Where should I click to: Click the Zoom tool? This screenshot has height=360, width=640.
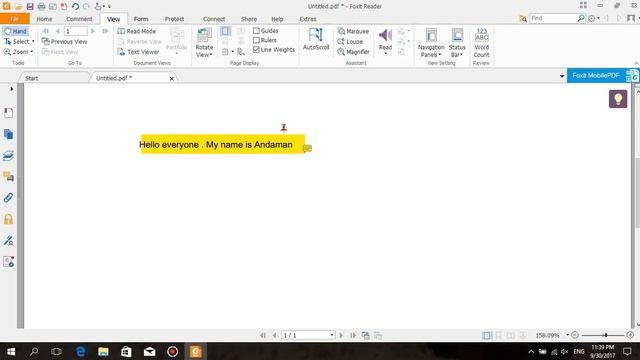pyautogui.click(x=16, y=52)
